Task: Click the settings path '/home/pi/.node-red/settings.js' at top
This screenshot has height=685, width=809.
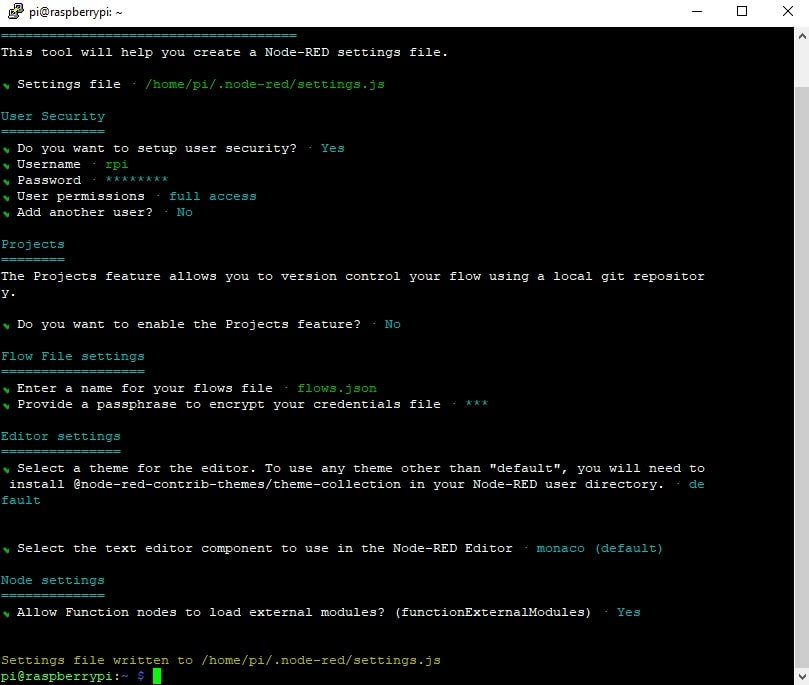Action: [x=265, y=84]
